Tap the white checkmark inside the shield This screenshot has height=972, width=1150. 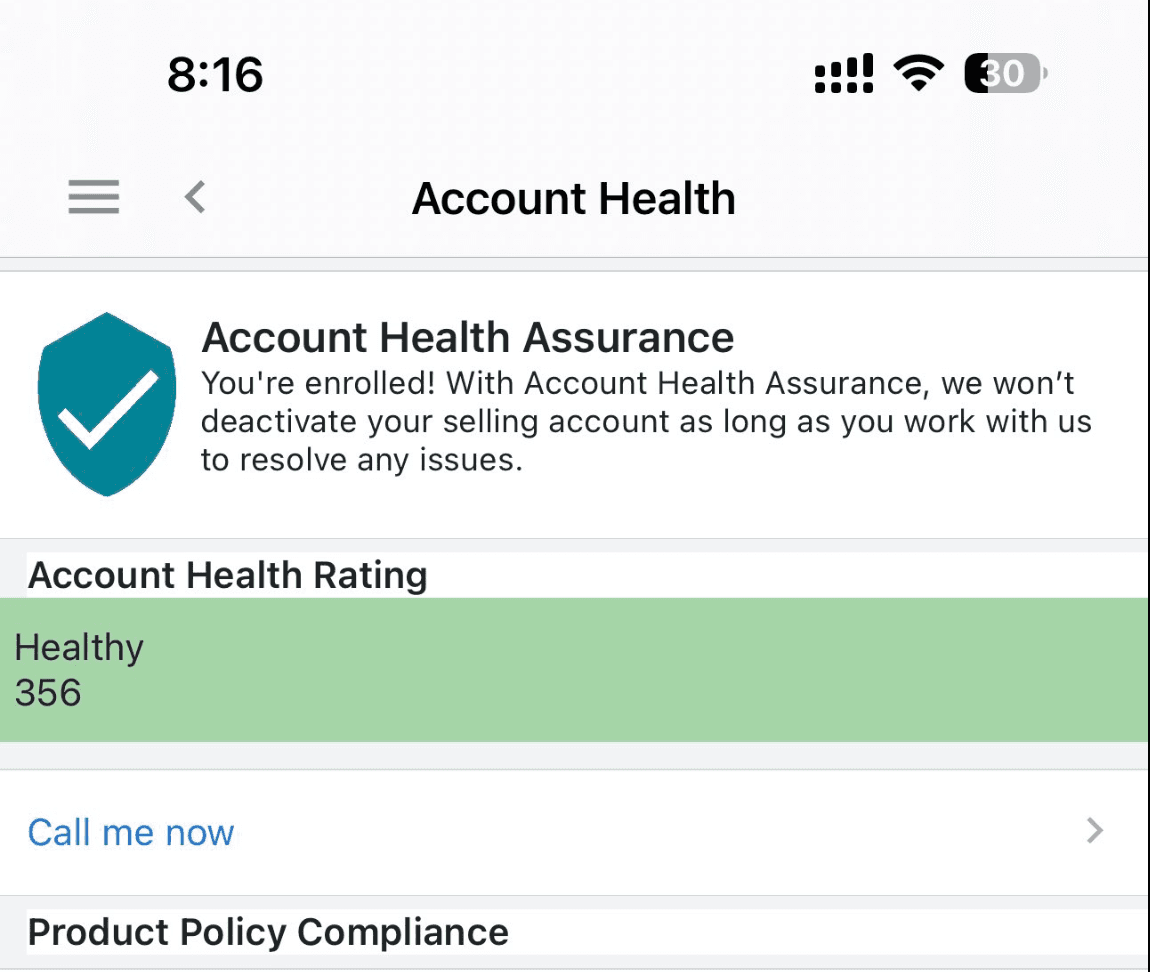tap(107, 408)
